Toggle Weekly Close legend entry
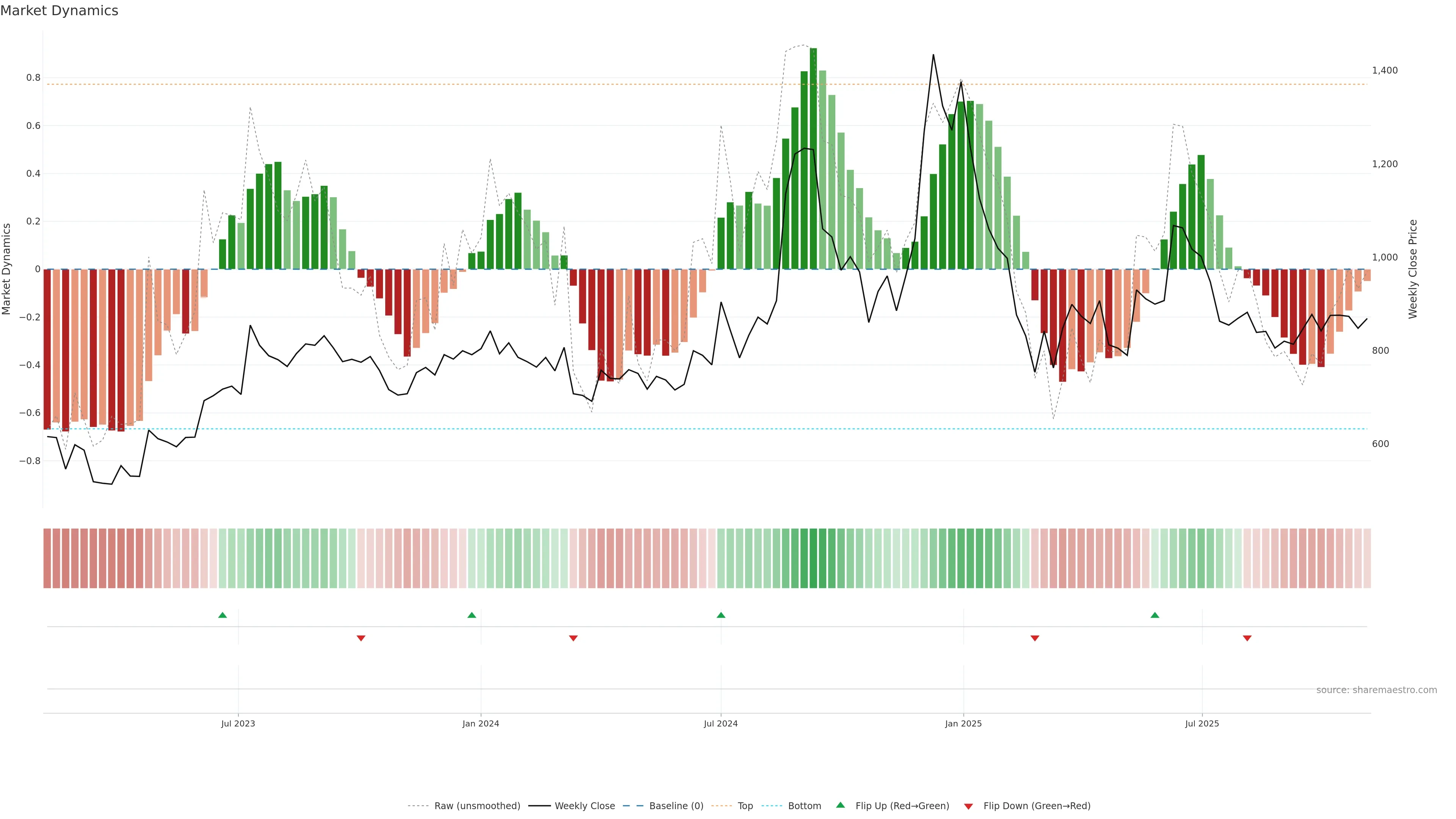The image size is (1456, 819). pyautogui.click(x=584, y=806)
